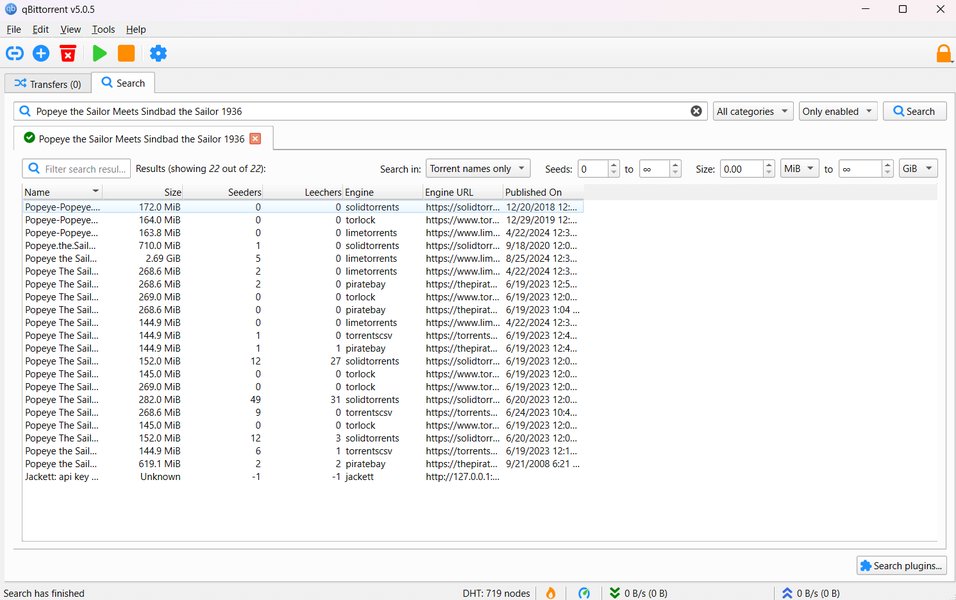
Task: Select the 282.0 MiB result with 49 seeders
Action: 303,400
